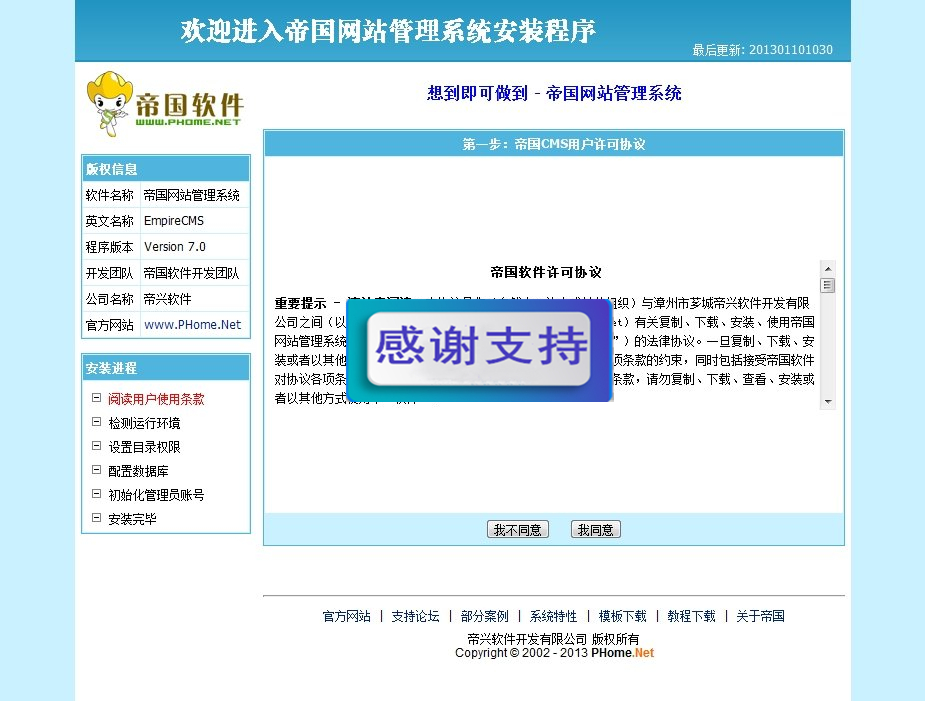The image size is (925, 701).
Task: Click the 安装进程 panel header
Action: [x=166, y=368]
